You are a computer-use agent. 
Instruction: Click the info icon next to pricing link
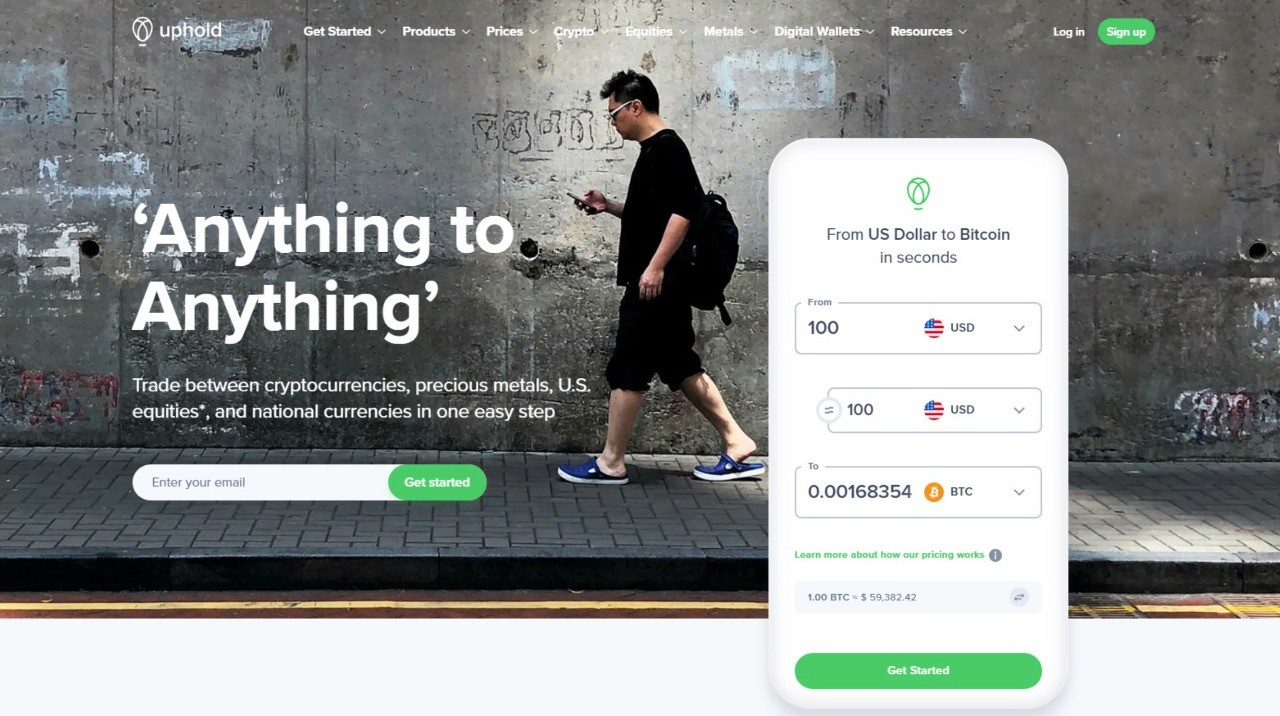pyautogui.click(x=995, y=555)
